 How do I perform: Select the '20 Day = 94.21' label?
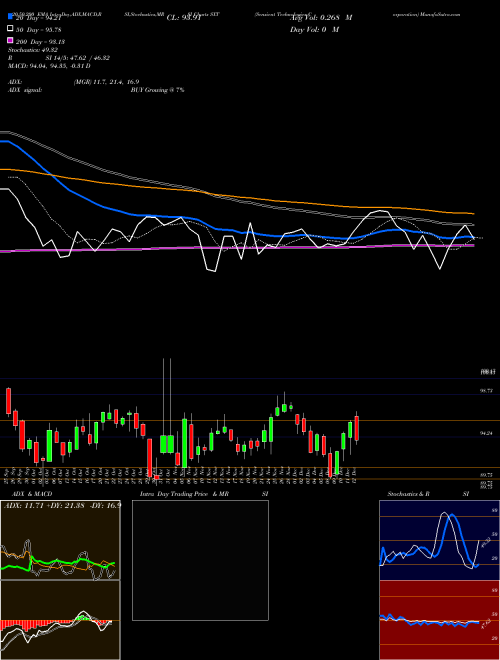(39, 18)
